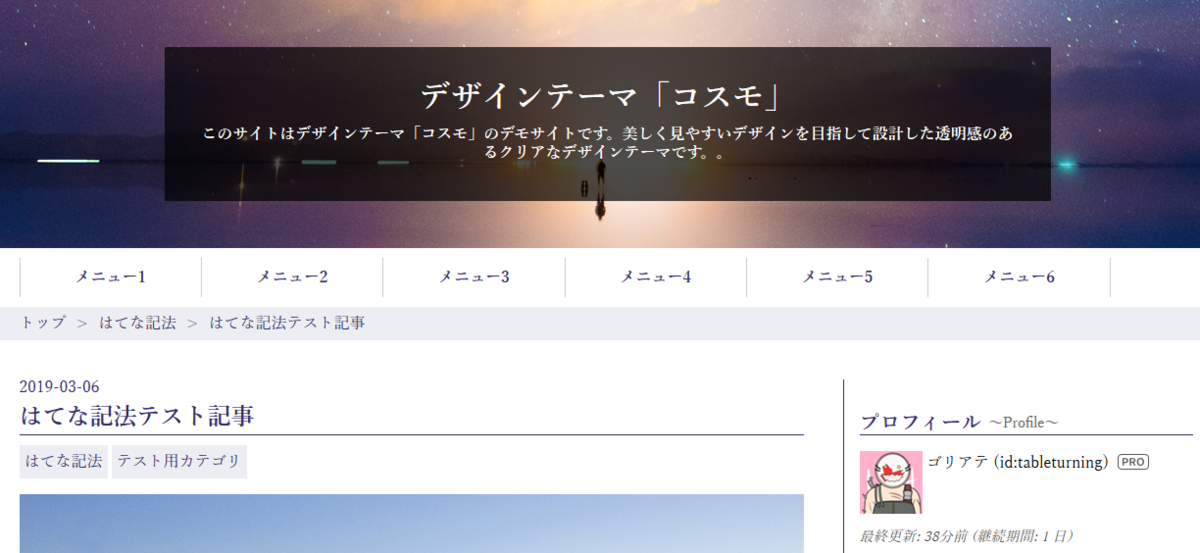Click the プロフィール ~Profile~ sidebar heading
The image size is (1200, 553).
point(959,422)
